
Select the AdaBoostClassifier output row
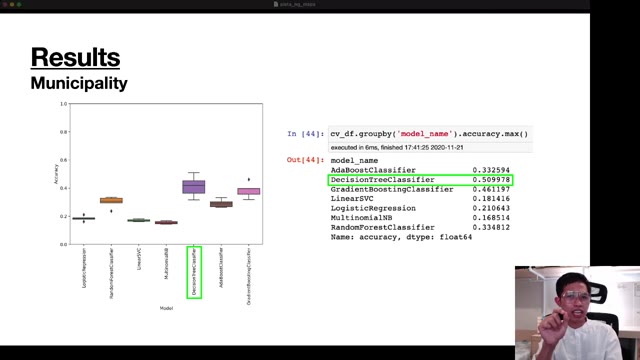(420, 170)
